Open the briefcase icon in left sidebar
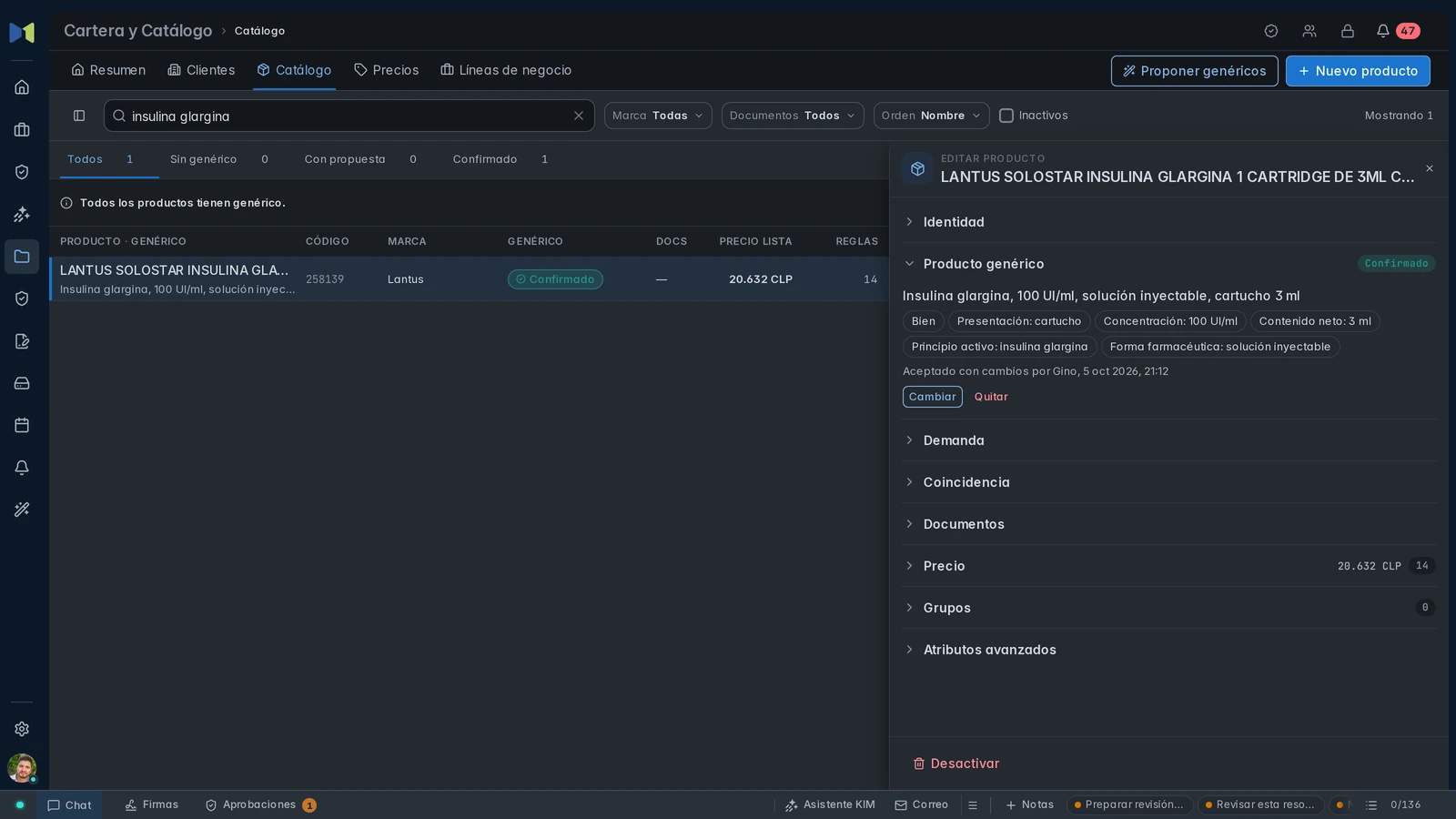Viewport: 1456px width, 819px height. pos(22,130)
